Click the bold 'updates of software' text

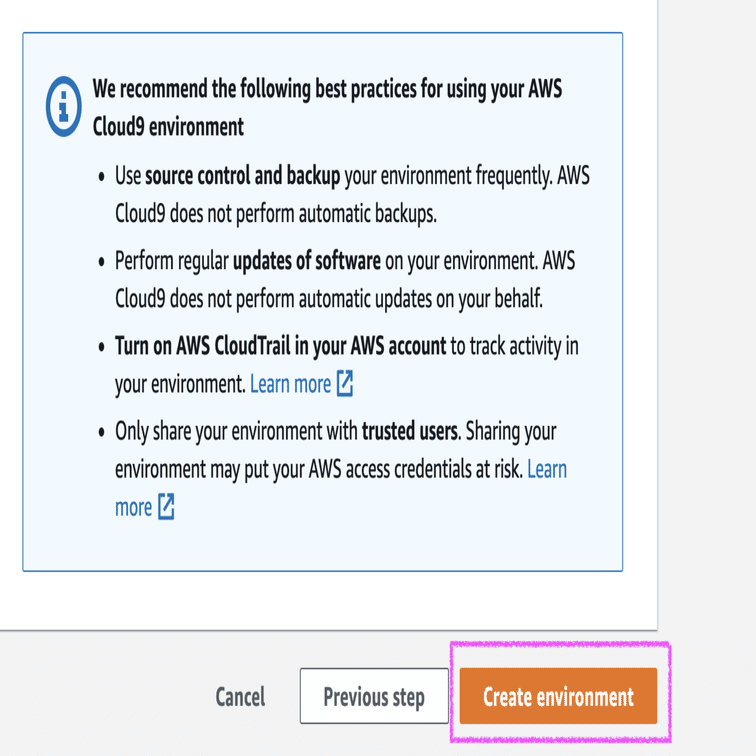pyautogui.click(x=306, y=262)
